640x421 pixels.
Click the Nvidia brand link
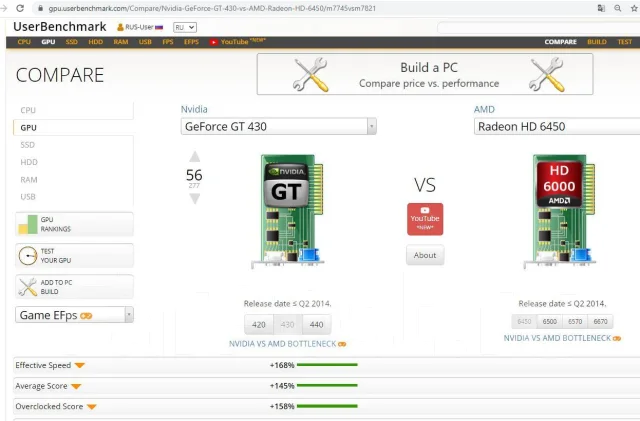[x=194, y=109]
